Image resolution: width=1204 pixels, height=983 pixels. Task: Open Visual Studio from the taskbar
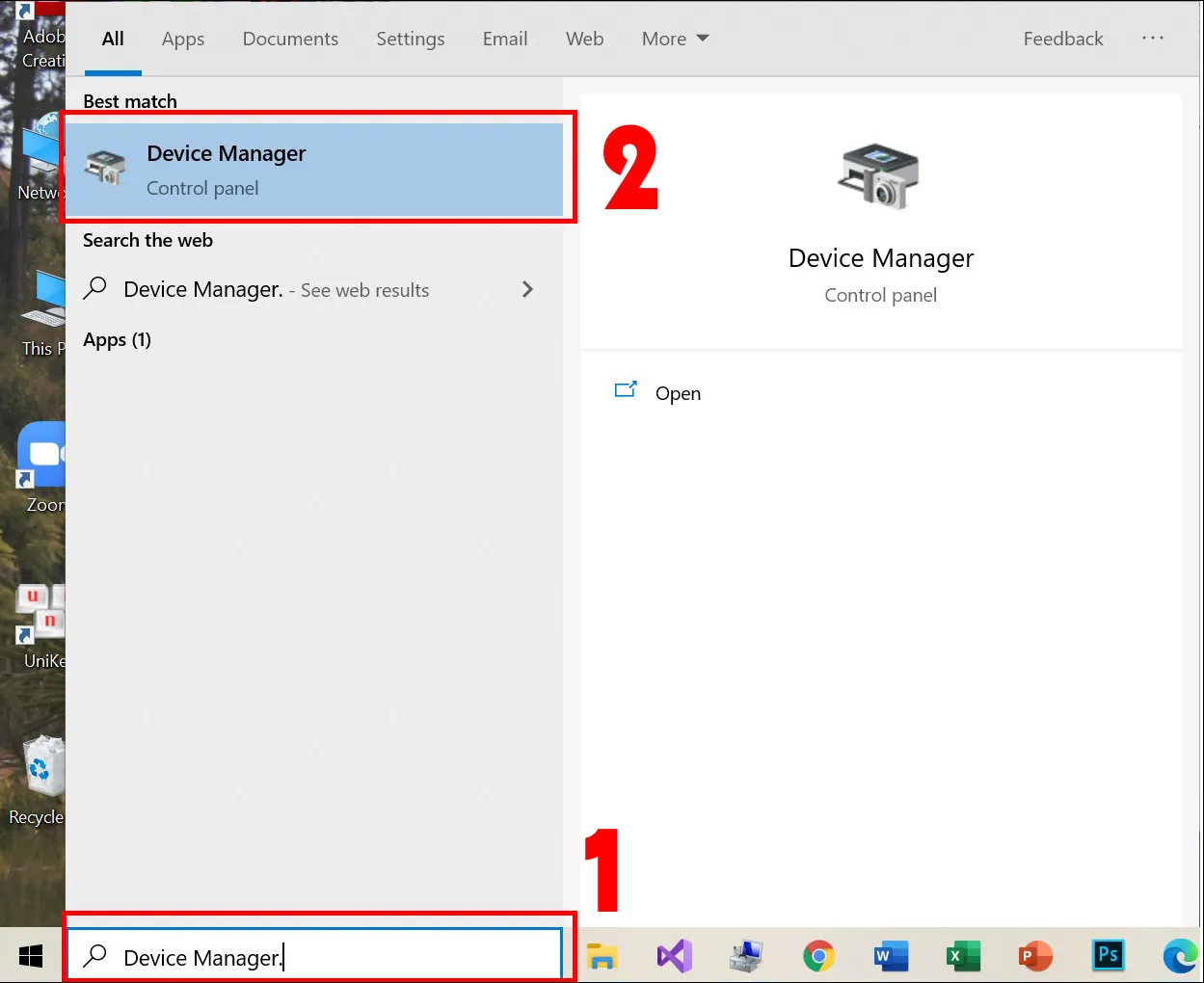click(674, 956)
